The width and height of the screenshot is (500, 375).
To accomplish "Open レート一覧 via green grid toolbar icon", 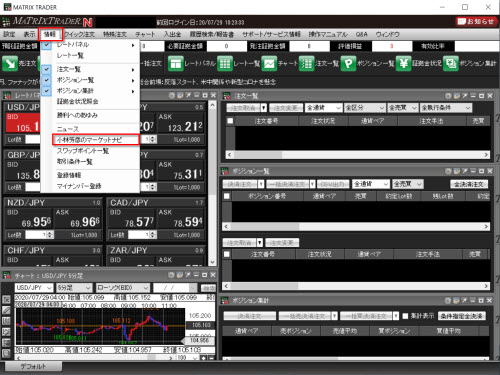I will pos(225,63).
